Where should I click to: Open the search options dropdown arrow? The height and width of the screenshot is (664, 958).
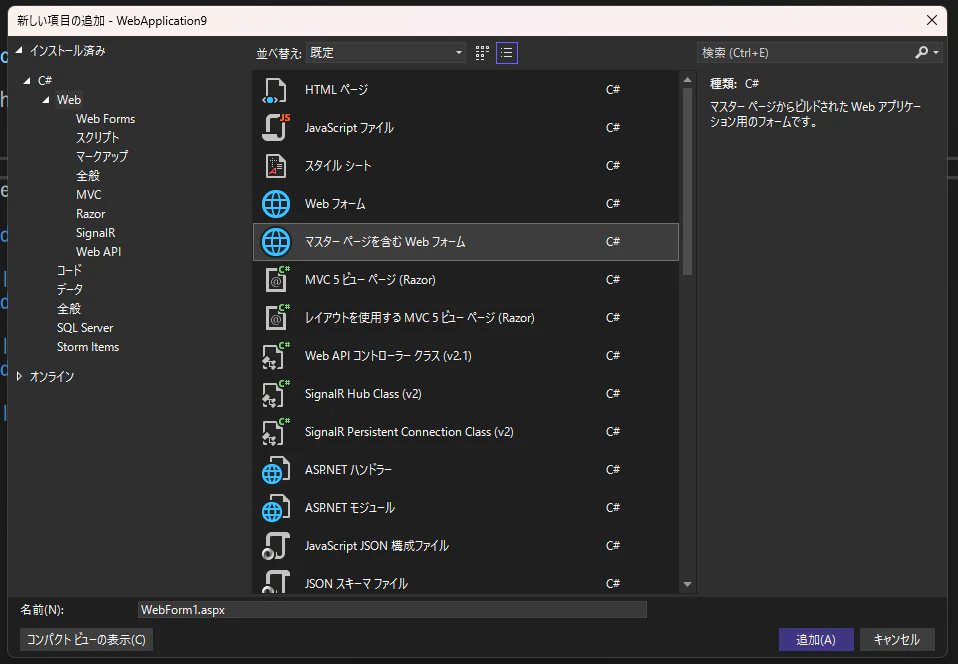[936, 53]
